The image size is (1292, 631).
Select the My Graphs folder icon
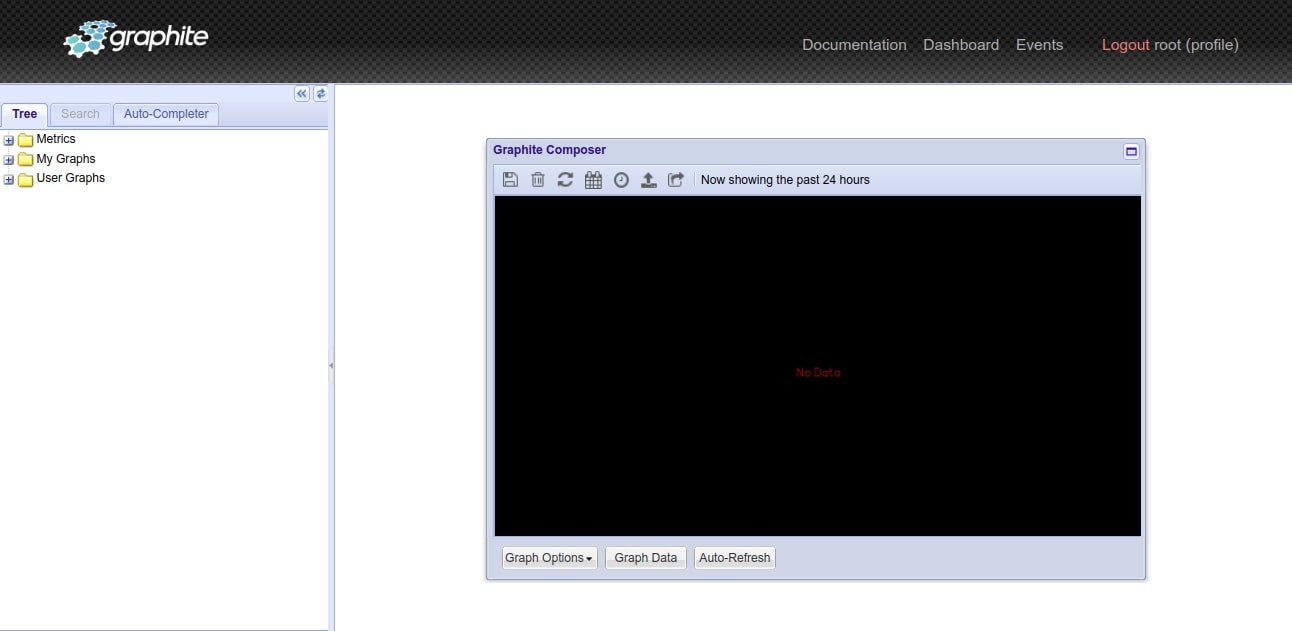click(26, 160)
